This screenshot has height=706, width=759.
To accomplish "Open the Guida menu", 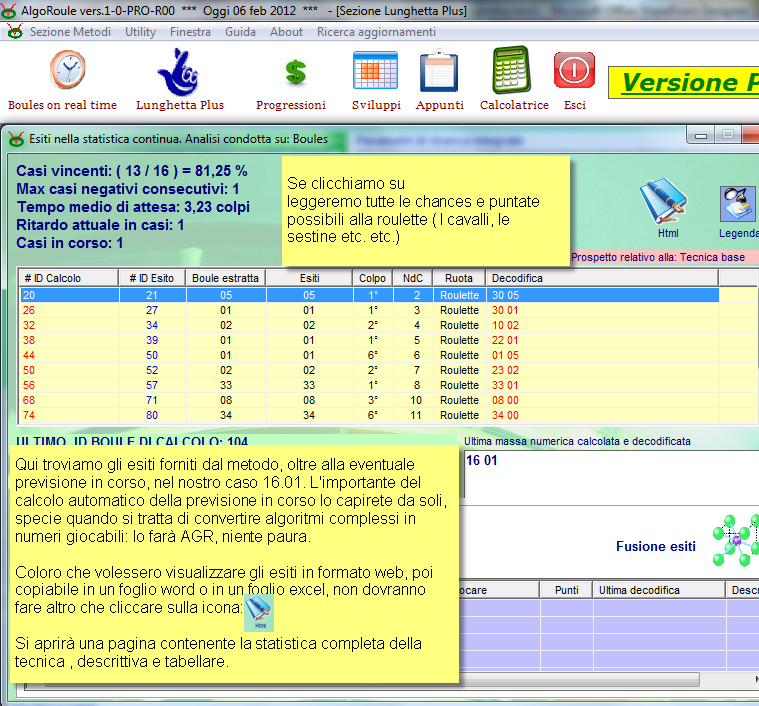I will point(240,32).
